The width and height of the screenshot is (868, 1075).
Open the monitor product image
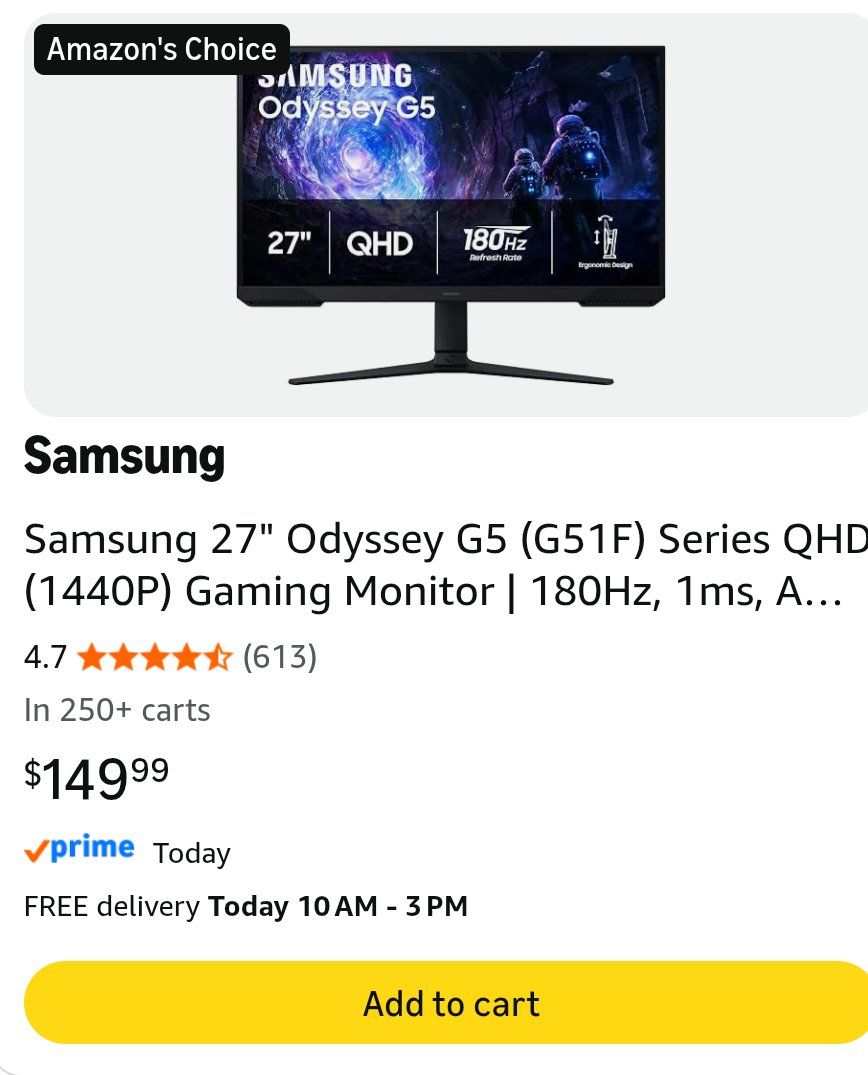[x=450, y=215]
